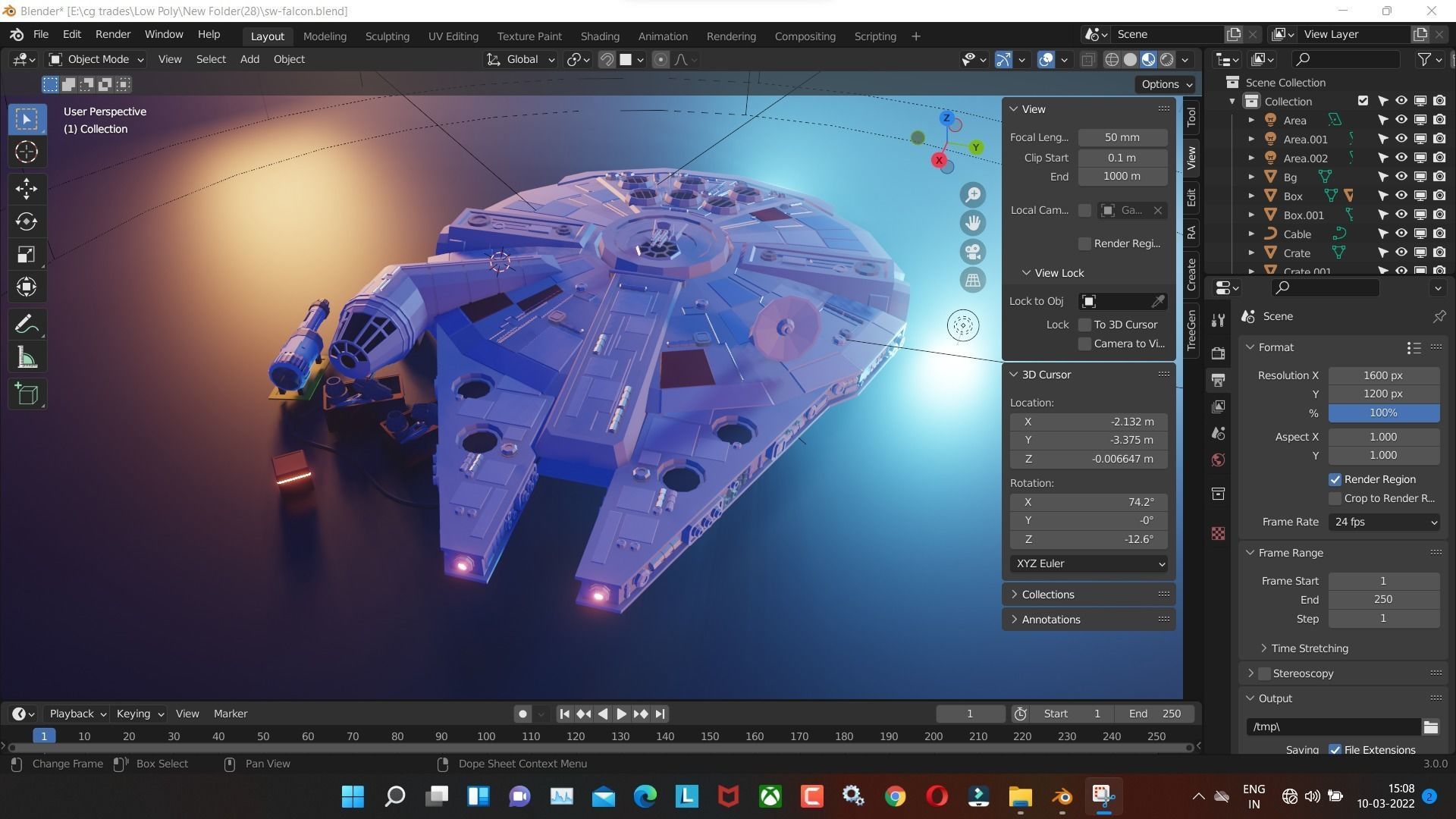
Task: Open Output properties printer icon
Action: click(1218, 380)
